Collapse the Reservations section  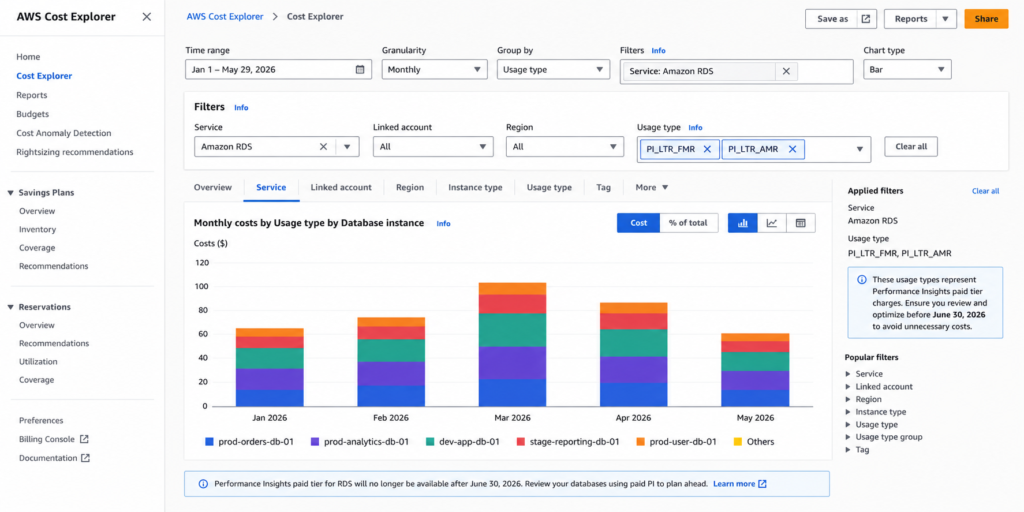[x=10, y=307]
